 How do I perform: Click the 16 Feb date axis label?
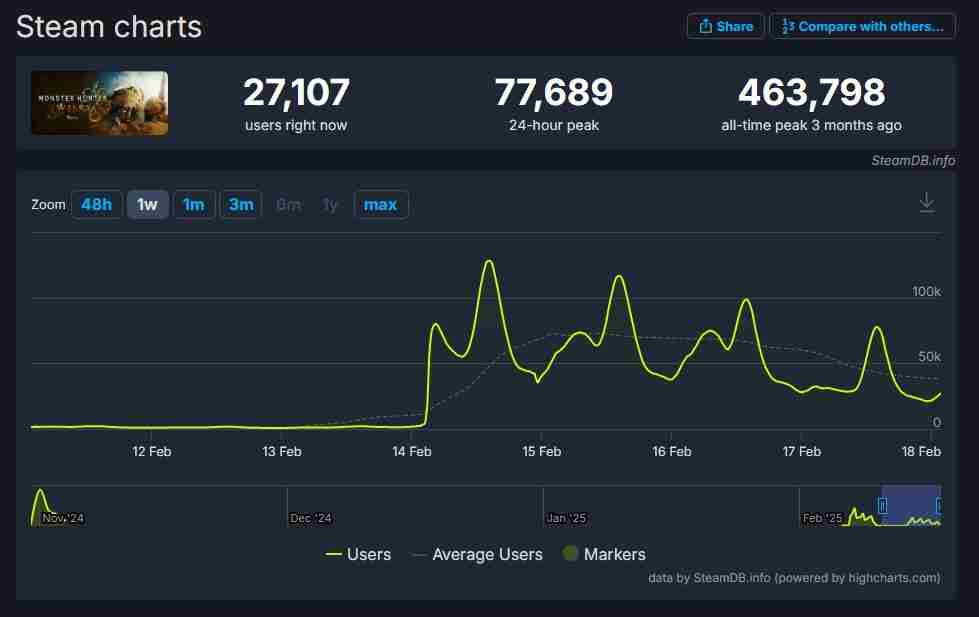click(672, 451)
